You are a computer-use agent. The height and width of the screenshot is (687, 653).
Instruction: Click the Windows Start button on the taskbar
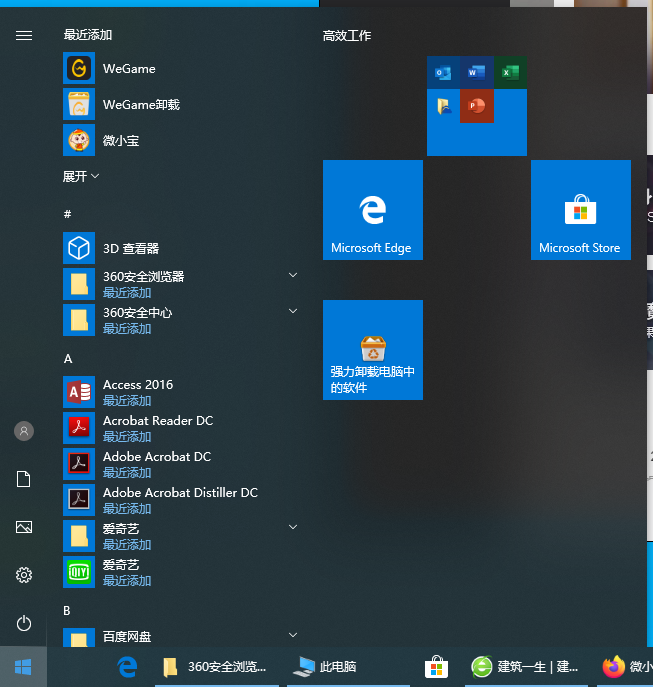[23, 667]
